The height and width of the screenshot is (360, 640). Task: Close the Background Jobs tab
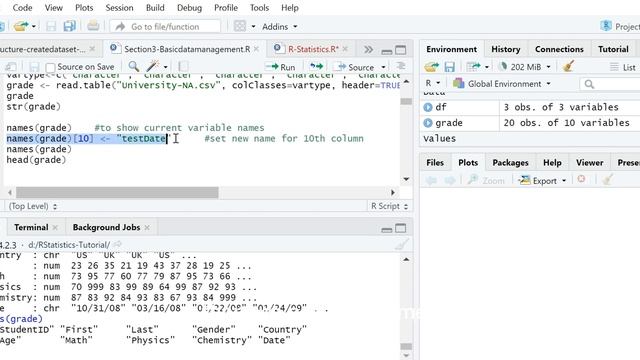click(x=147, y=227)
